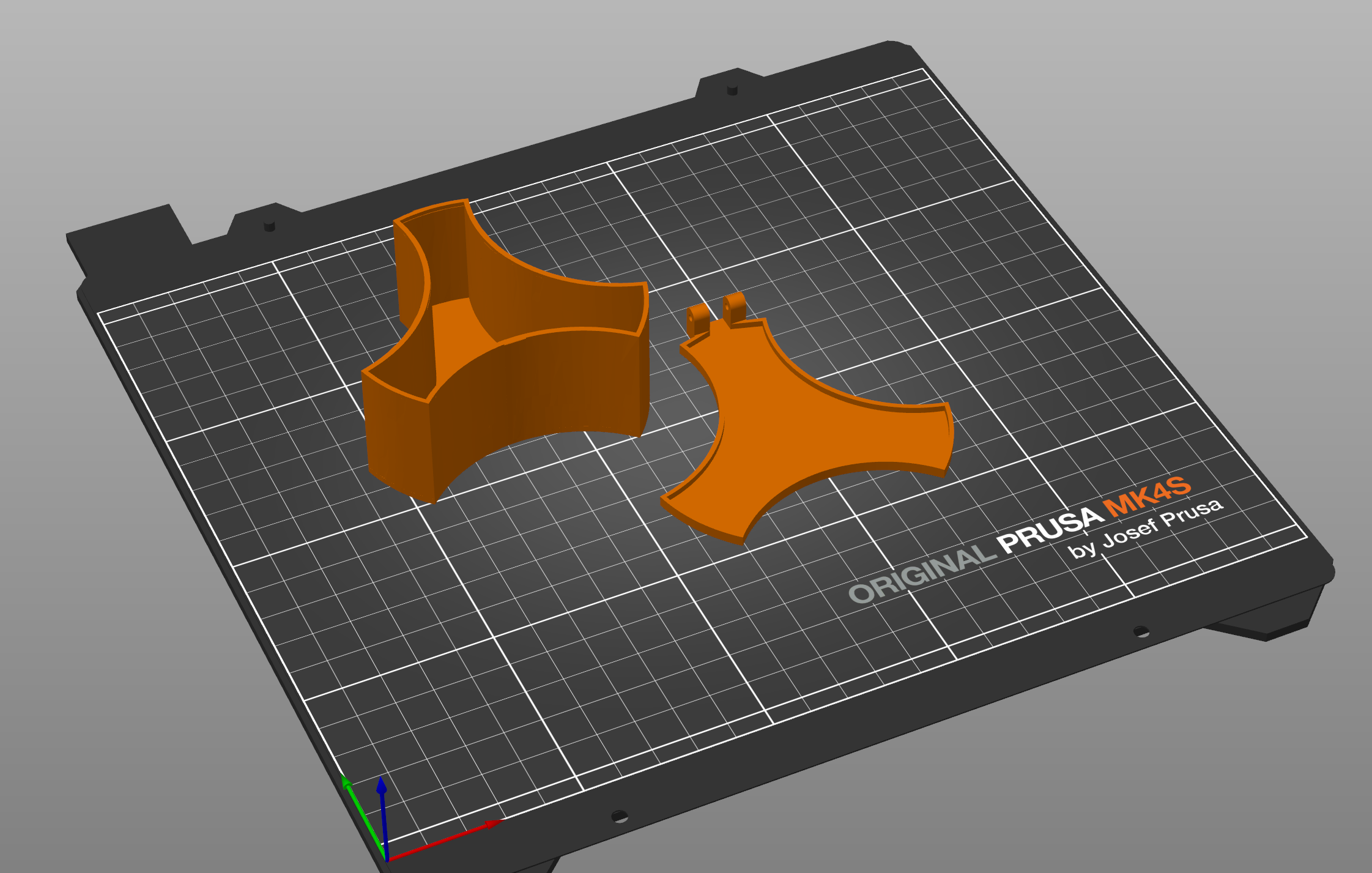1372x873 pixels.
Task: Click the left hinge lug on lid
Action: (x=698, y=320)
